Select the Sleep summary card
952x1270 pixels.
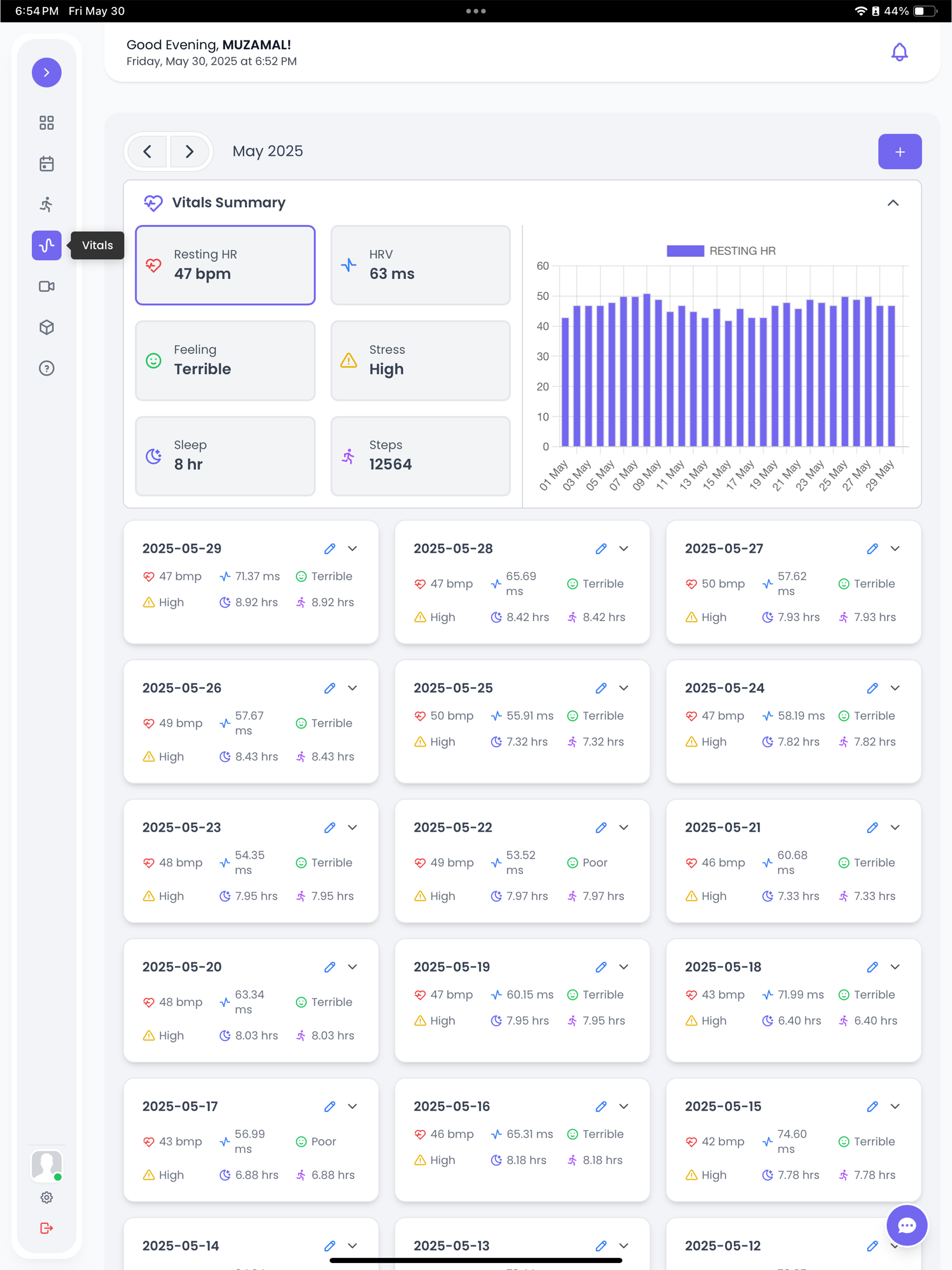click(x=226, y=456)
